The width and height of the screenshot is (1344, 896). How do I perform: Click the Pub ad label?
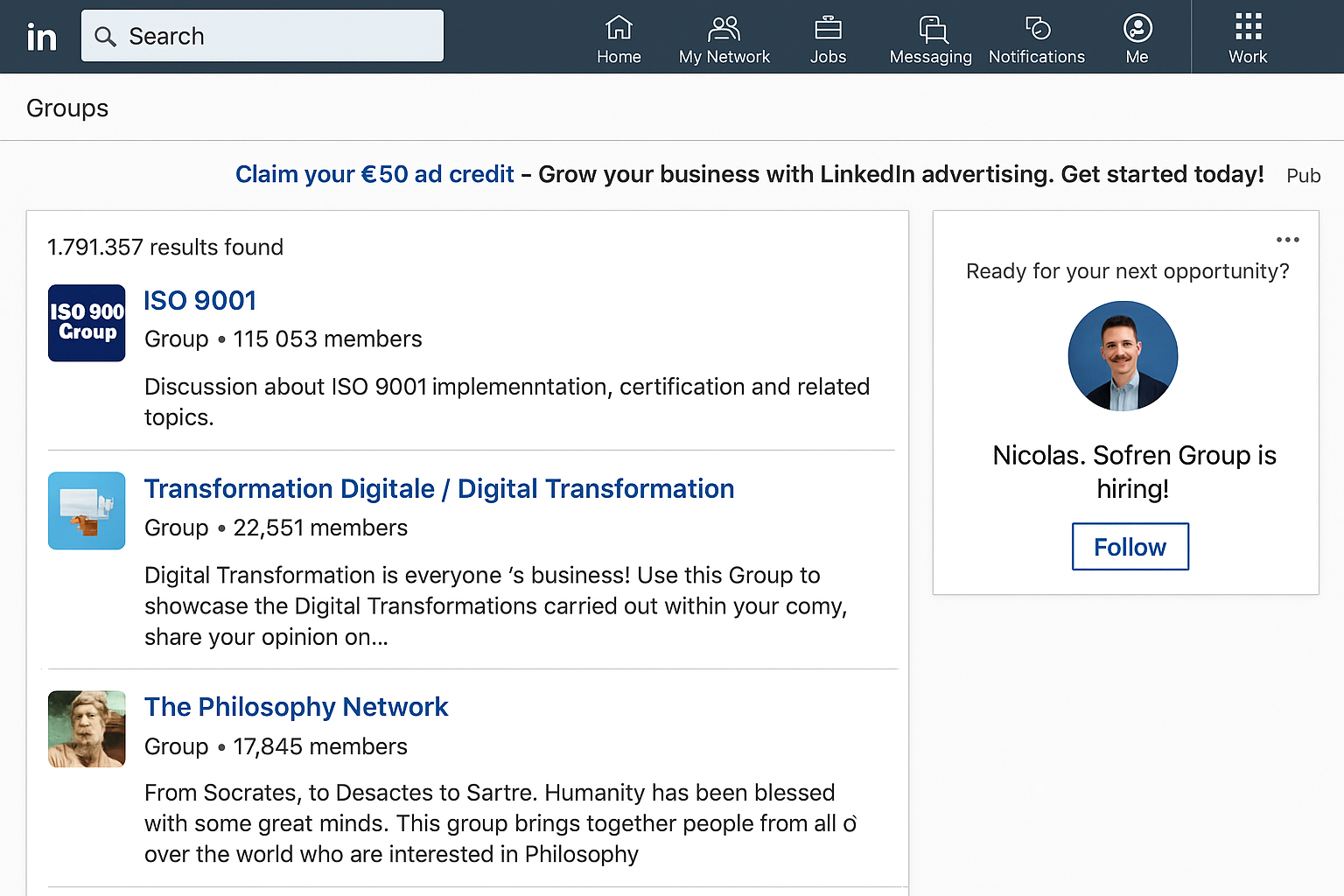1303,176
